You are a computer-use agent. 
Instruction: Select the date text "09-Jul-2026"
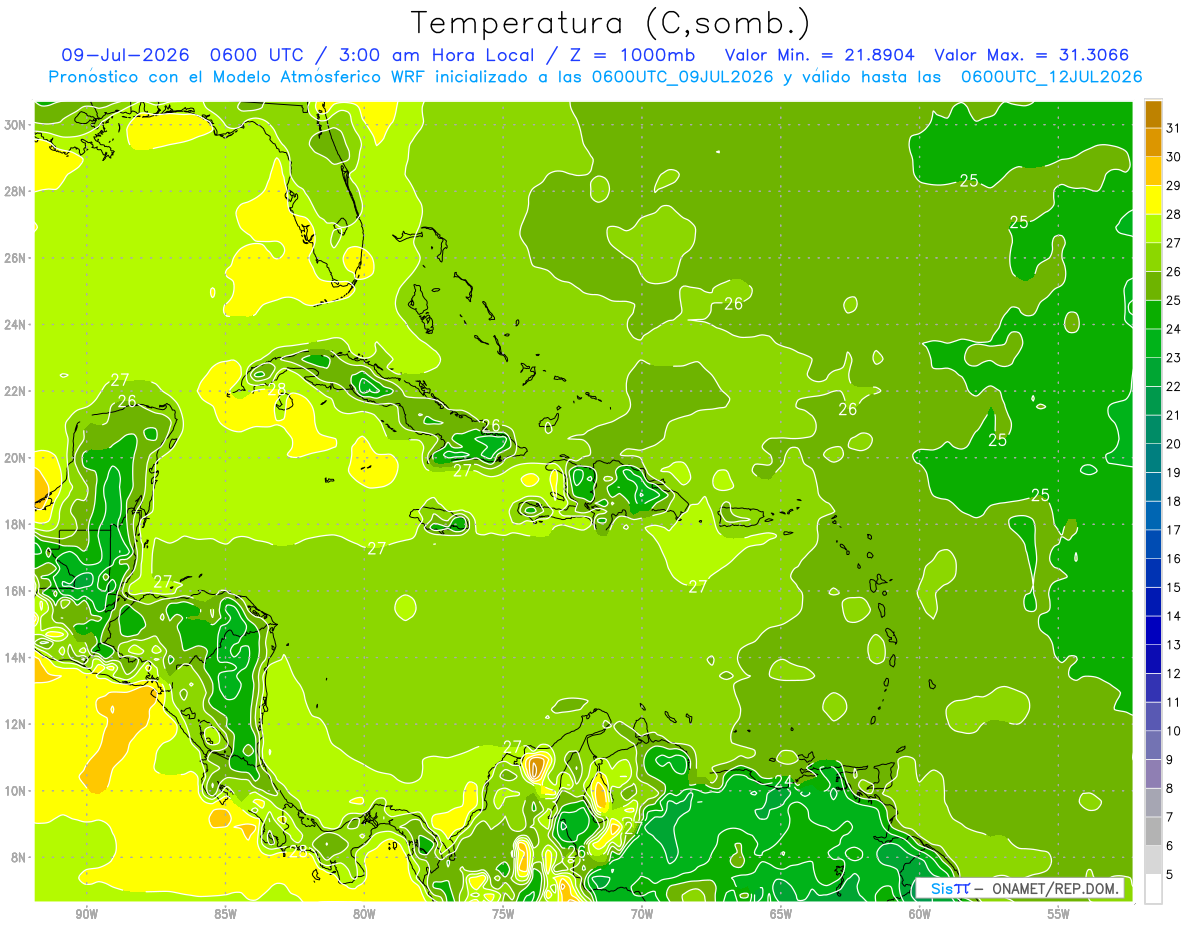point(125,55)
